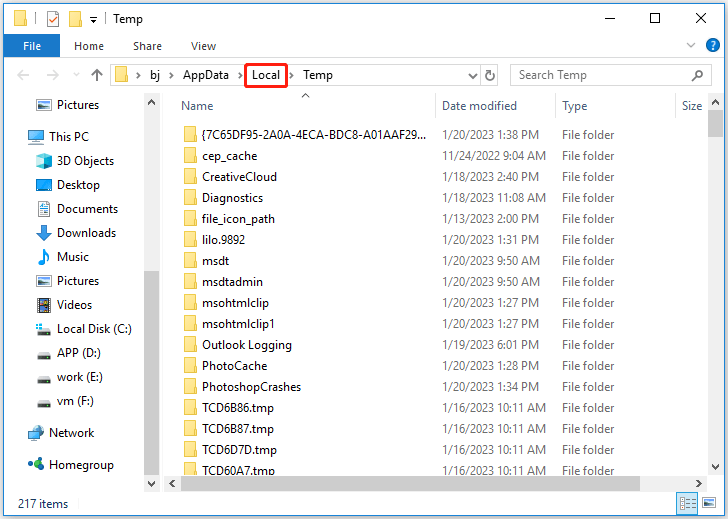728x519 pixels.
Task: Sort by the Name column header
Action: [197, 106]
